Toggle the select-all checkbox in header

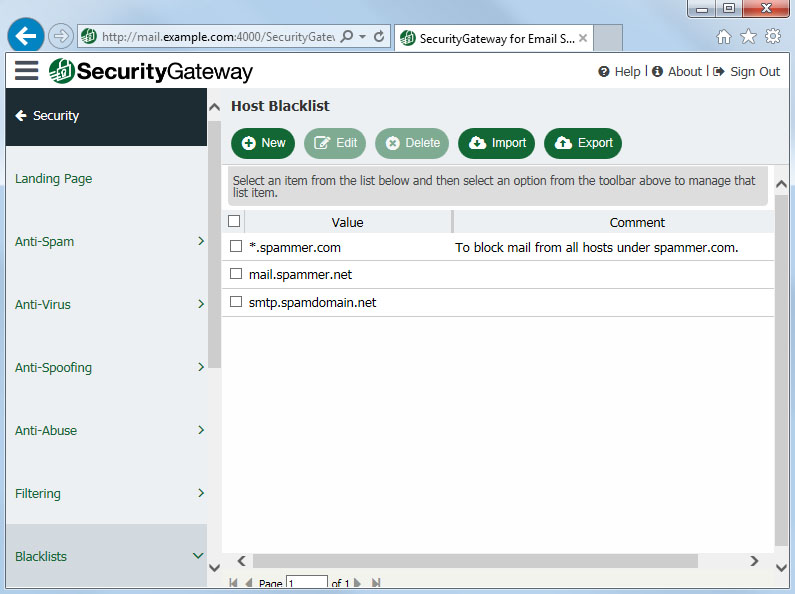(234, 221)
